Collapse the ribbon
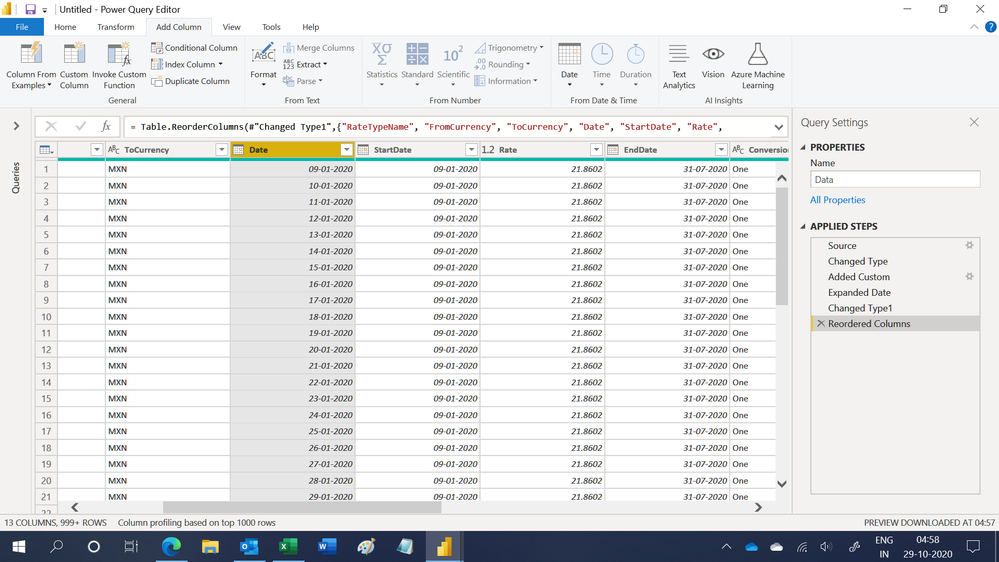This screenshot has width=999, height=562. click(x=974, y=27)
